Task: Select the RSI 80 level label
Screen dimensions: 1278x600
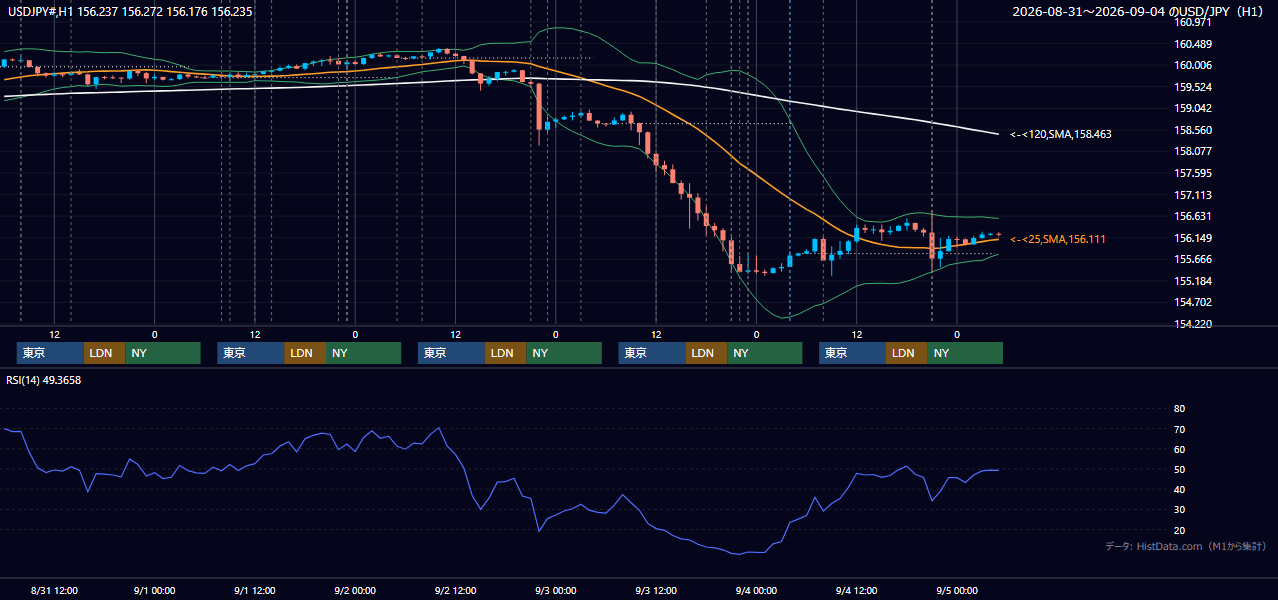Action: [1179, 409]
